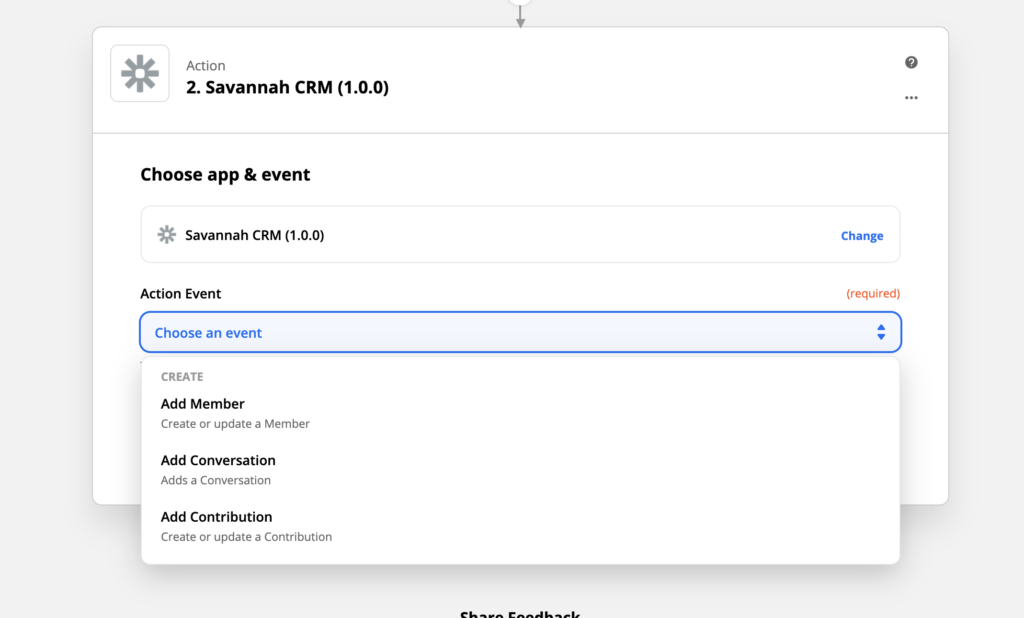Click the step title 2. Savannah CRM (1.0.0)
This screenshot has width=1024, height=618.
click(287, 88)
